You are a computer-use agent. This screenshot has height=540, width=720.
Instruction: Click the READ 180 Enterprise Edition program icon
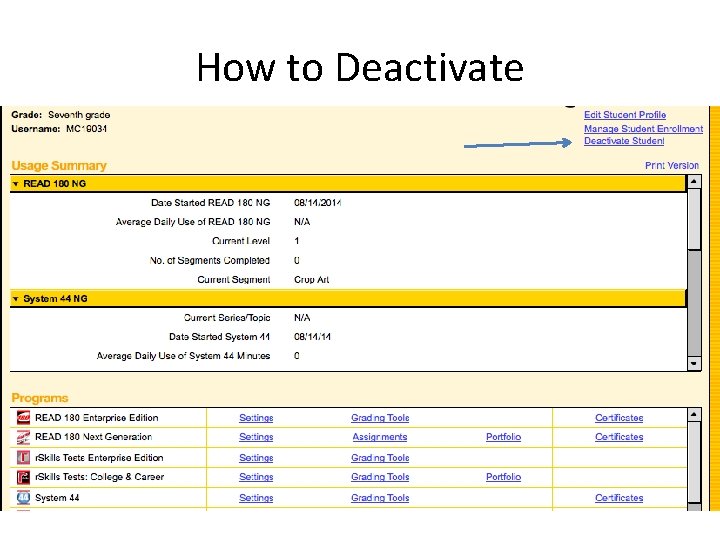pyautogui.click(x=23, y=417)
